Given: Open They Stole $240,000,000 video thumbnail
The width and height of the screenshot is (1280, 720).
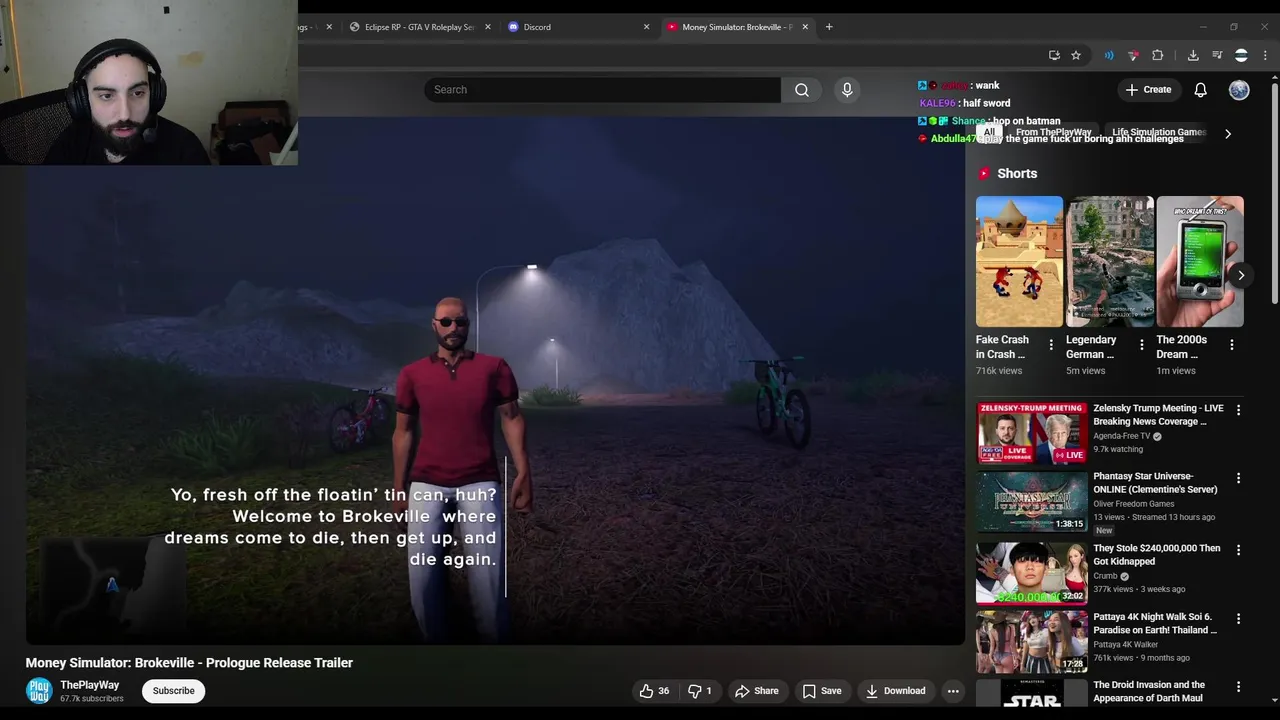Looking at the screenshot, I should click(1031, 573).
